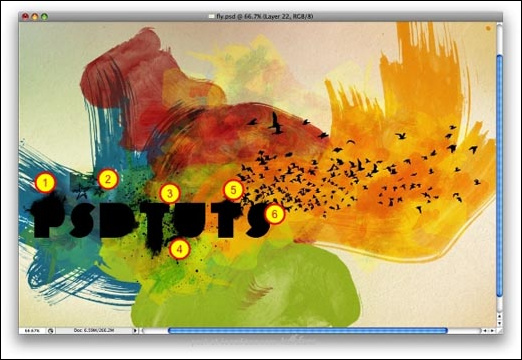522x360 pixels.
Task: Click the vertical scrollbar thumb
Action: click(499, 175)
